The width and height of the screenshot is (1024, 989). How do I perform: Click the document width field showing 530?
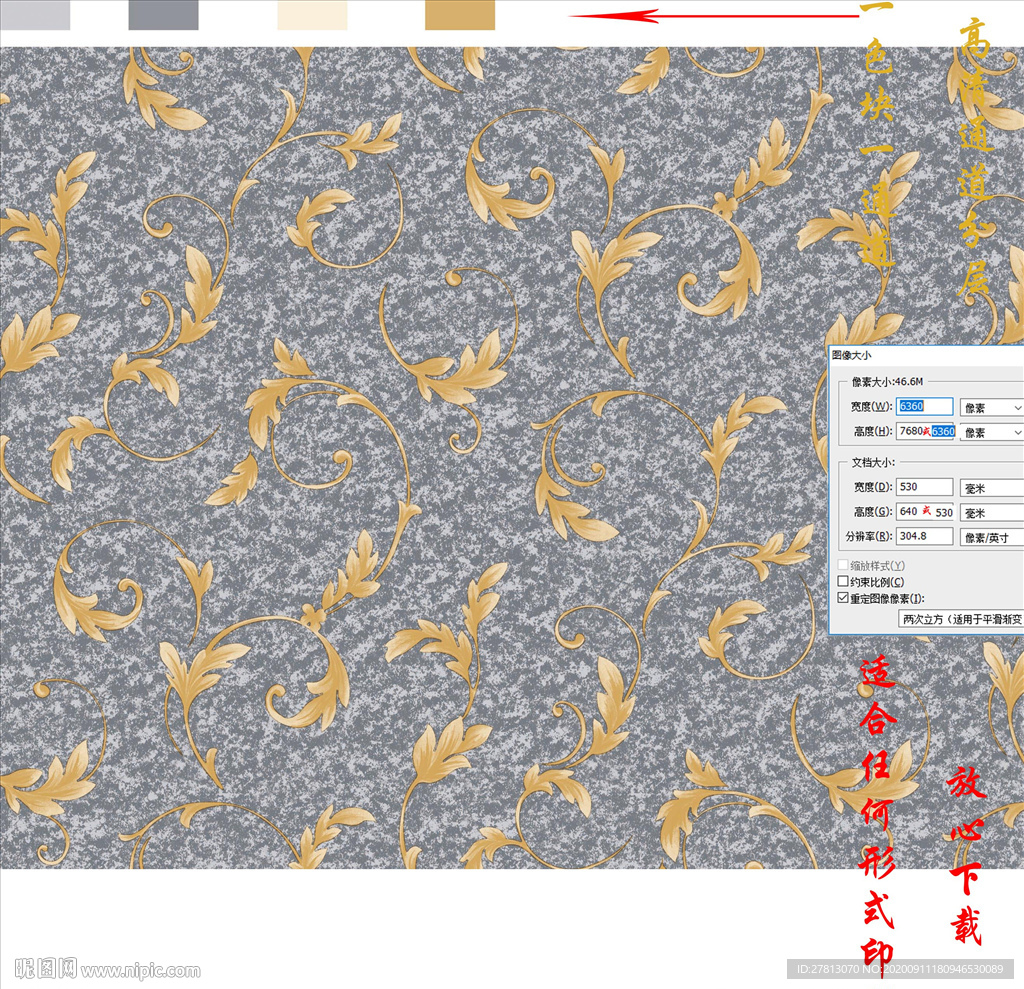924,487
